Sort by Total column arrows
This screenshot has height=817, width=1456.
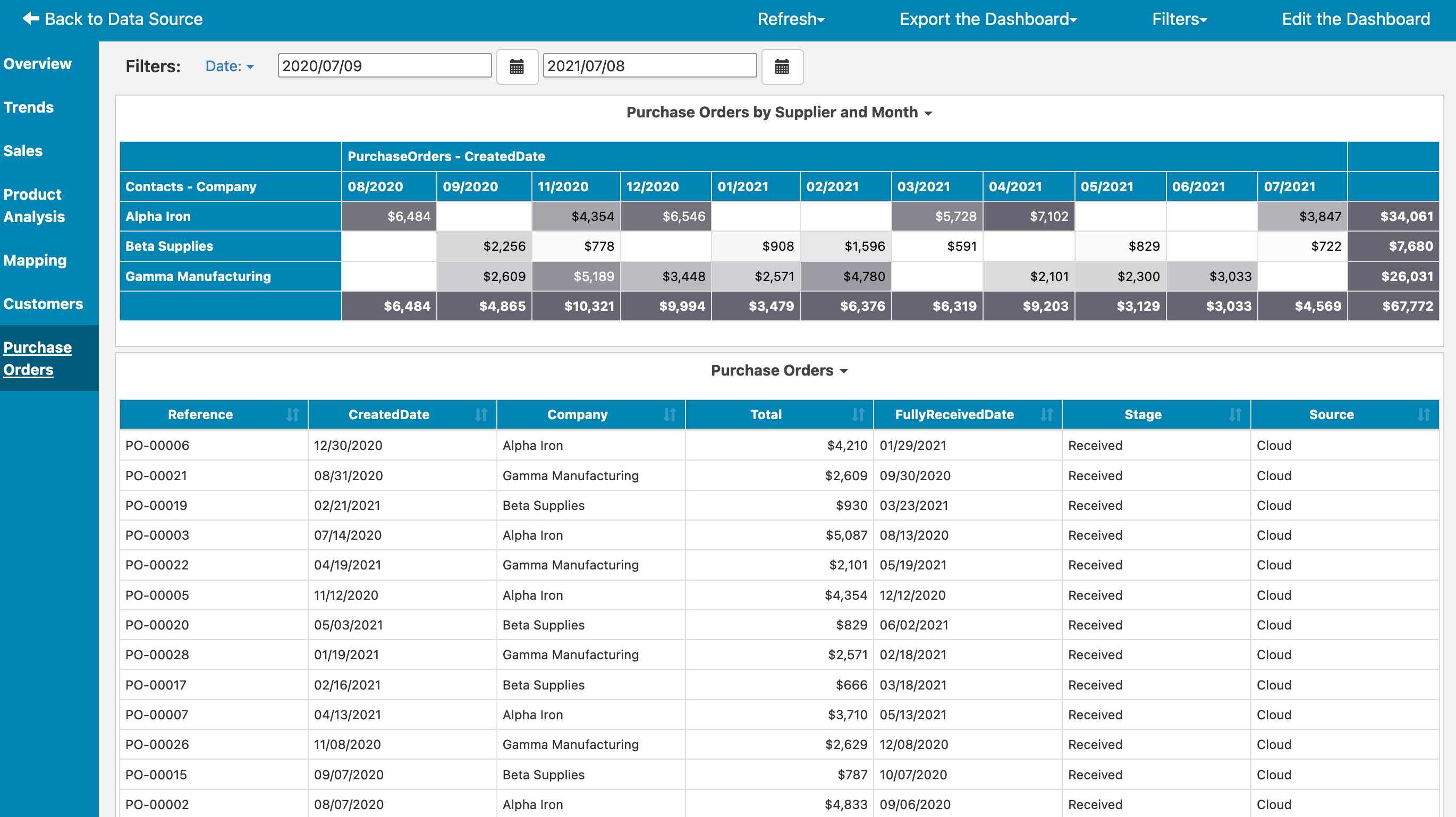click(858, 415)
